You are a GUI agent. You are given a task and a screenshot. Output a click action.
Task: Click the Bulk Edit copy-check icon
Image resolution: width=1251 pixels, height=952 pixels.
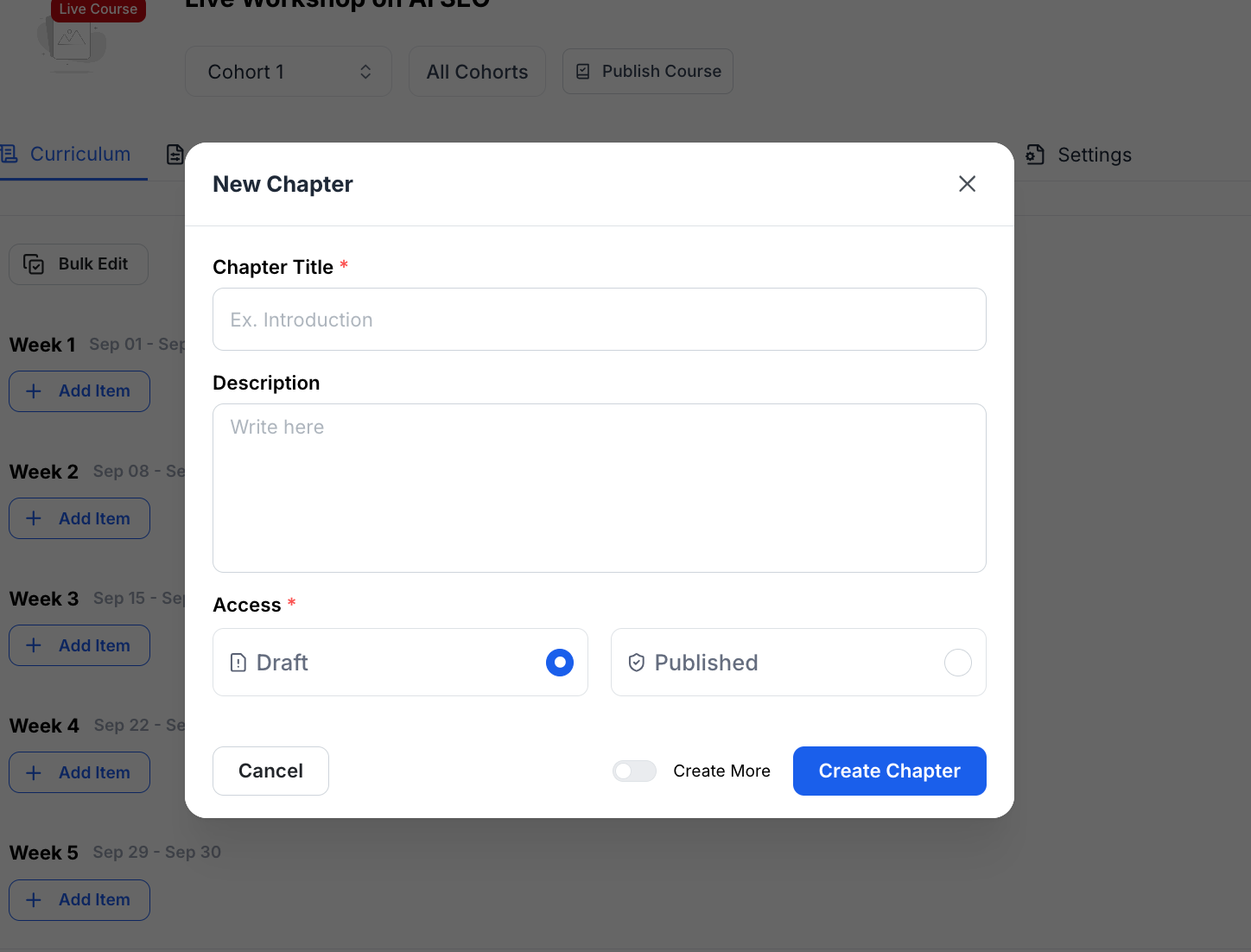34,264
